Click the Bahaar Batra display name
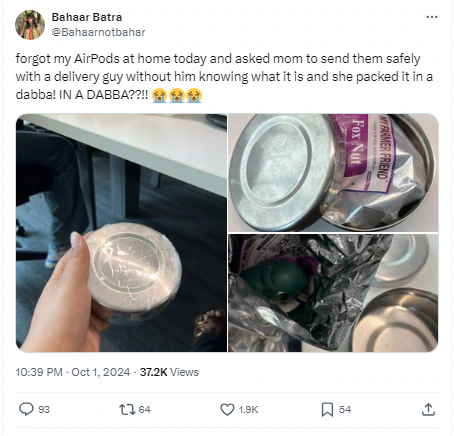 (x=87, y=17)
